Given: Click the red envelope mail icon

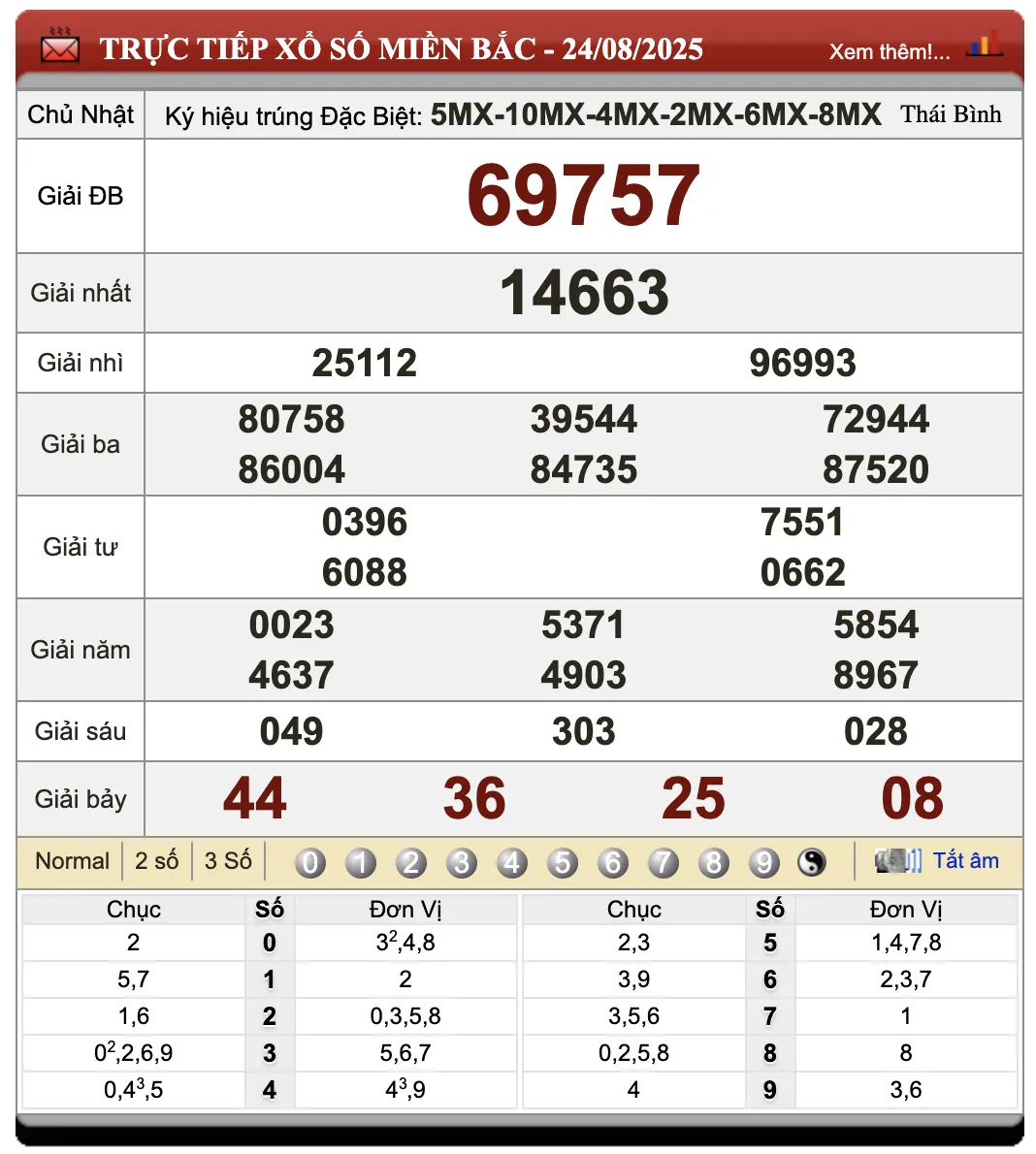Looking at the screenshot, I should 60,47.
